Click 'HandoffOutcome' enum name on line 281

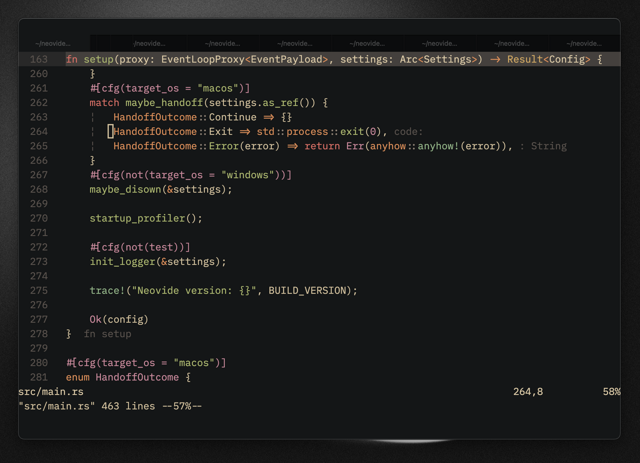tap(137, 377)
